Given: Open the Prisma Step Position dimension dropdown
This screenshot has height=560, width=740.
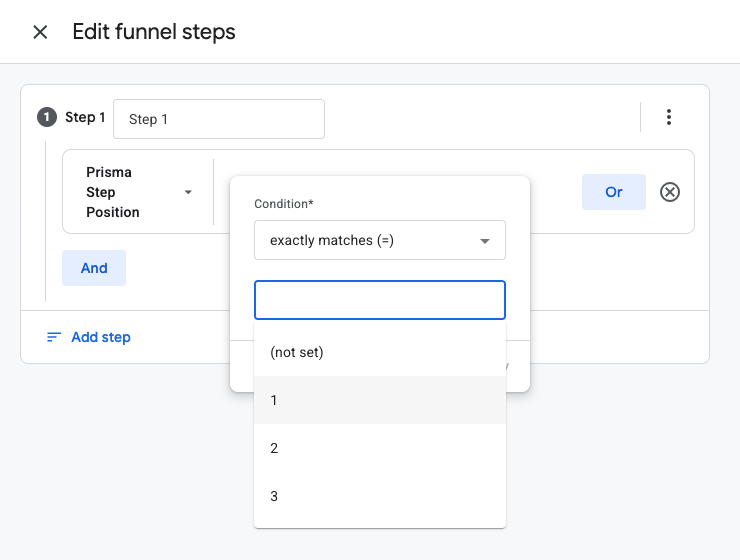Looking at the screenshot, I should [x=139, y=192].
